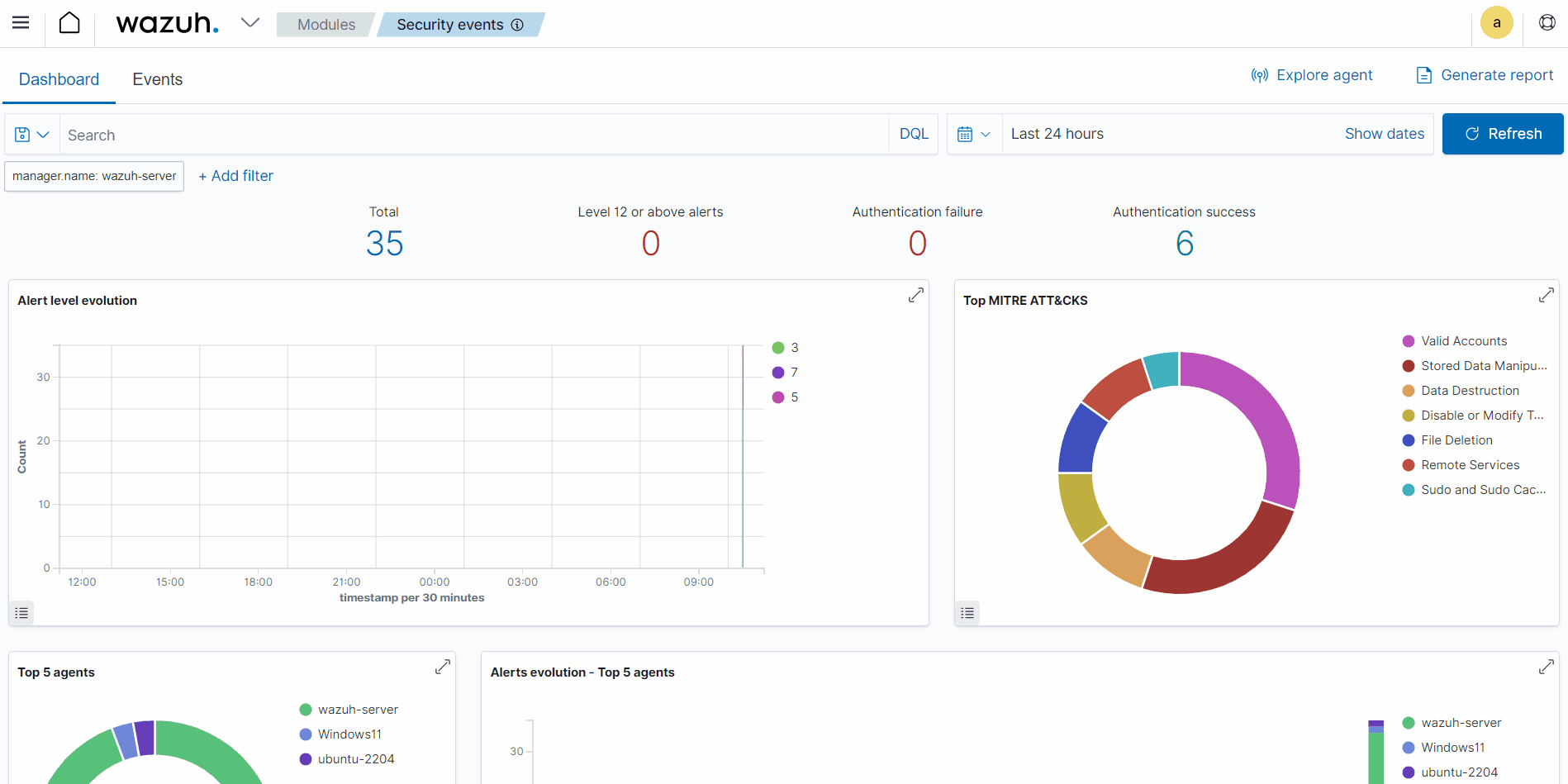Expand the Alert level evolution panel

point(916,295)
